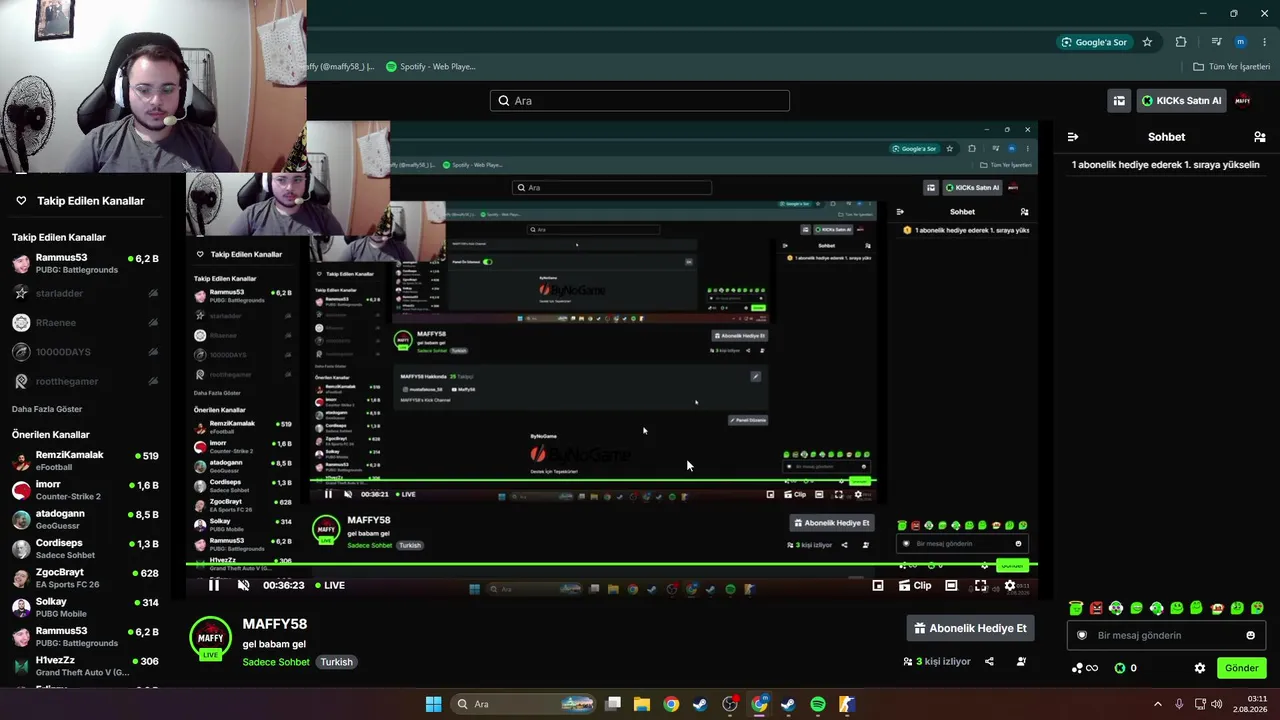The height and width of the screenshot is (720, 1280).
Task: Open the offline RRaenee channel
Action: (x=85, y=323)
